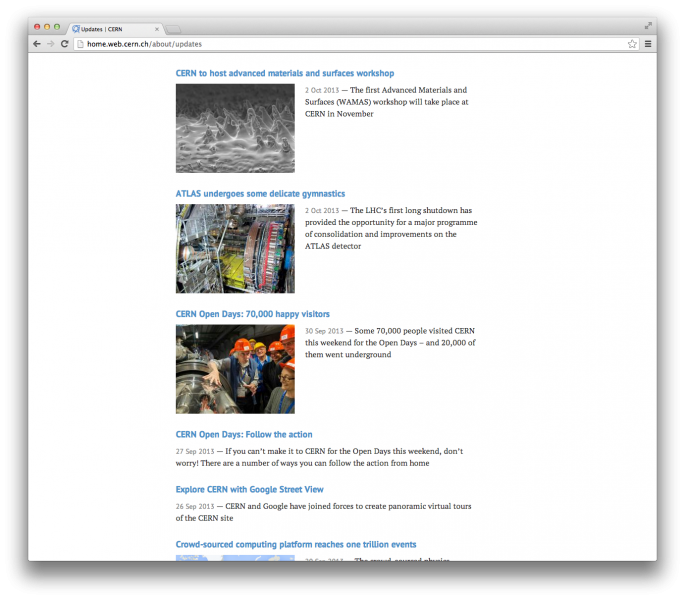The width and height of the screenshot is (685, 600).
Task: Click the green zoom window button
Action: 57,27
